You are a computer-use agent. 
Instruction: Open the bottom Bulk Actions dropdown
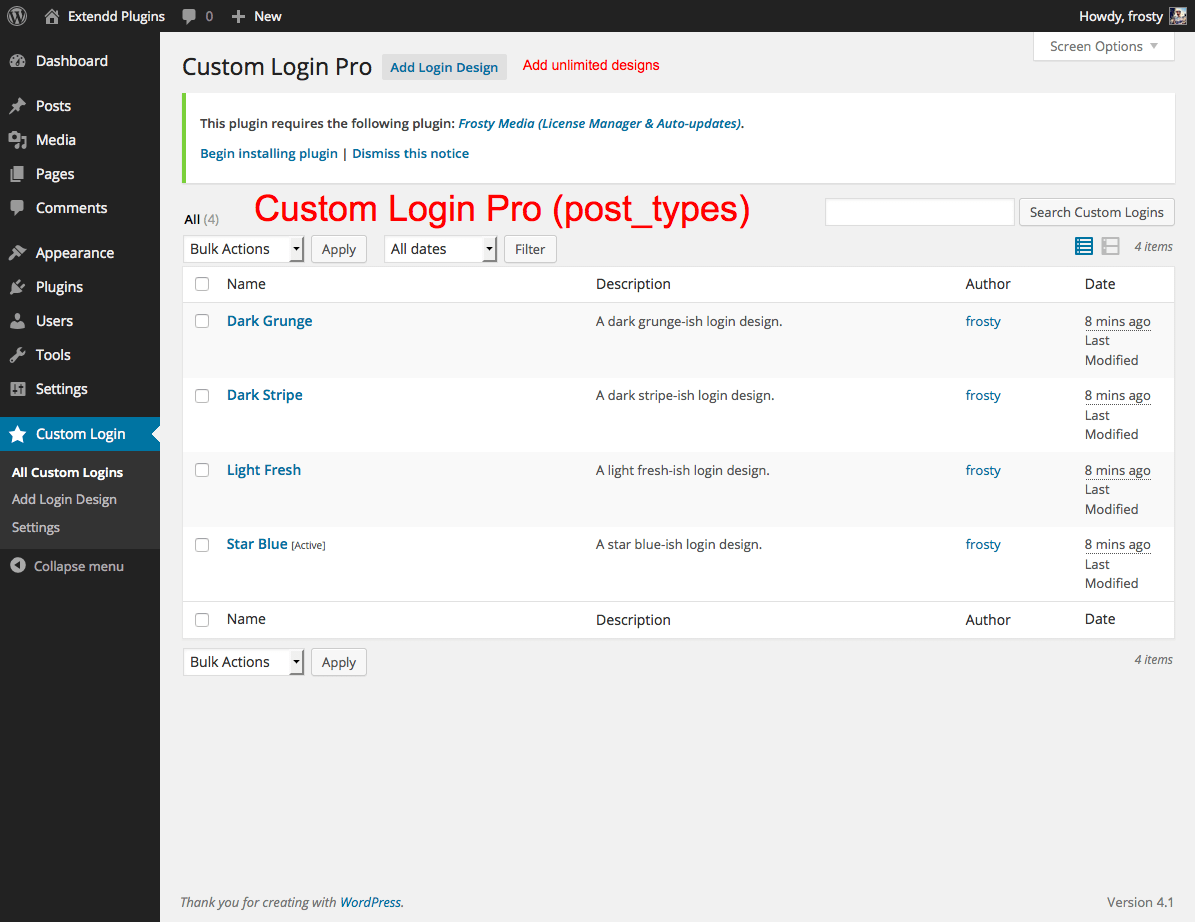tap(244, 662)
